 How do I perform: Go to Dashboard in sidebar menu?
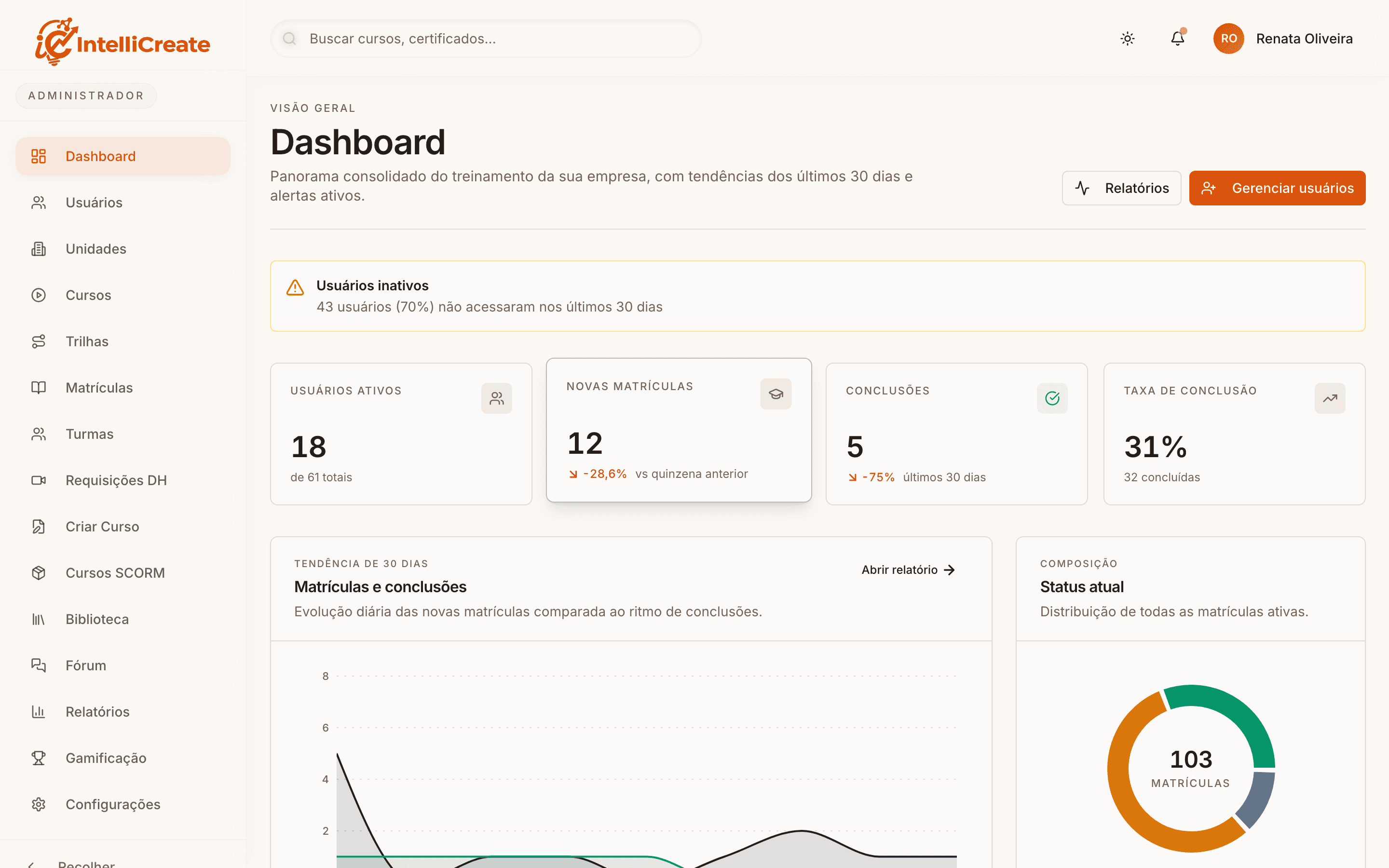123,156
